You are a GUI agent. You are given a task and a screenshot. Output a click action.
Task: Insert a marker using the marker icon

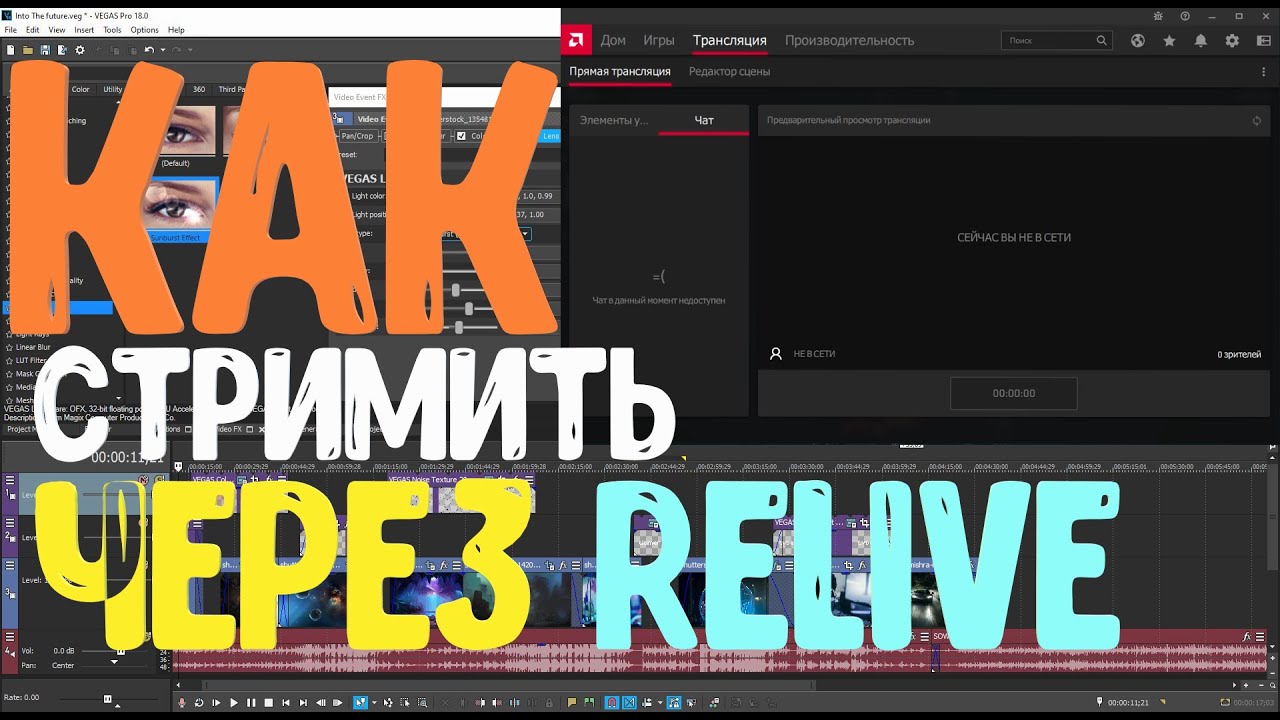[572, 703]
